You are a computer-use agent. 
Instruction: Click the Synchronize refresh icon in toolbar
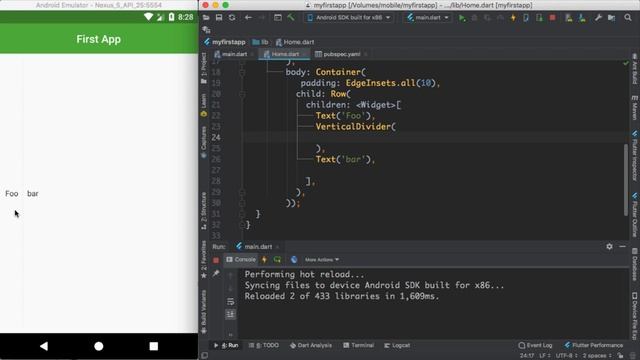click(x=232, y=18)
